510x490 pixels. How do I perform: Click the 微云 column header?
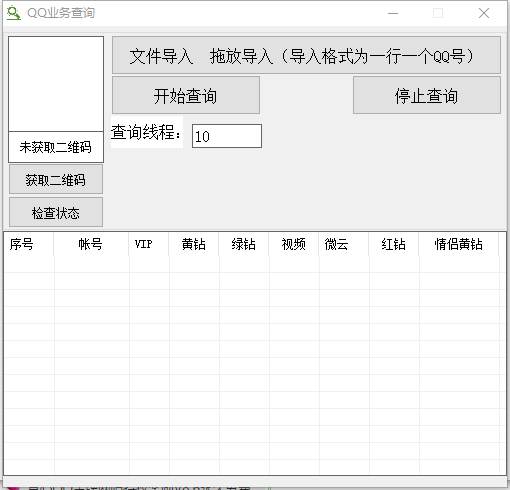[x=344, y=244]
